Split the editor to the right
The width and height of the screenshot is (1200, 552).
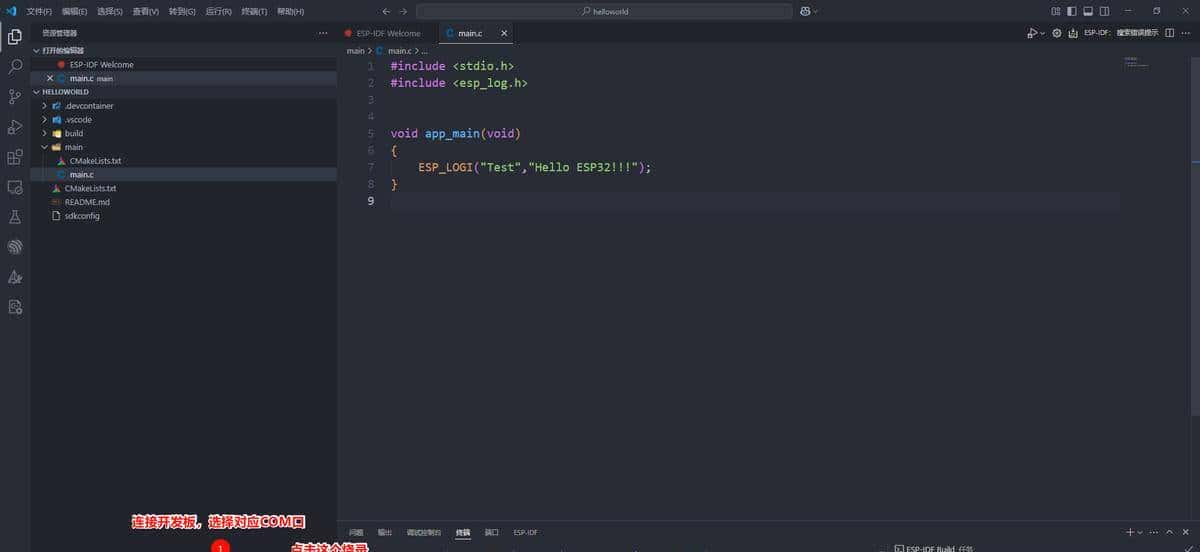tap(1170, 33)
